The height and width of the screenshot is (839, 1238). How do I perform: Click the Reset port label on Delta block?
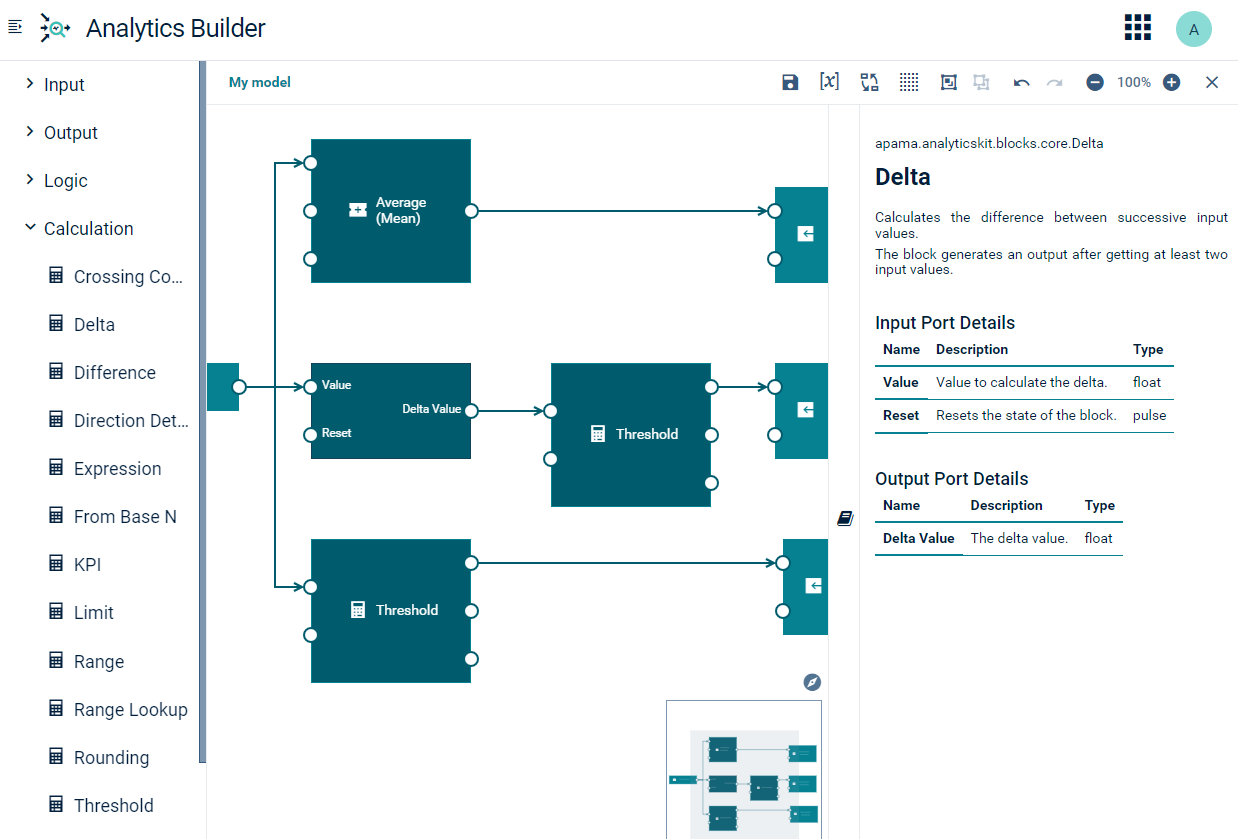pos(337,433)
